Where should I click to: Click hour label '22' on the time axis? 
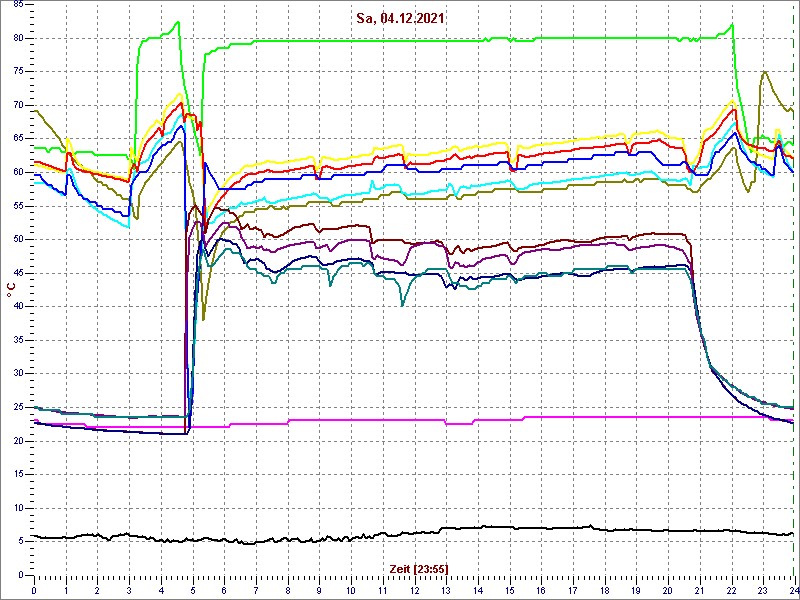(731, 592)
